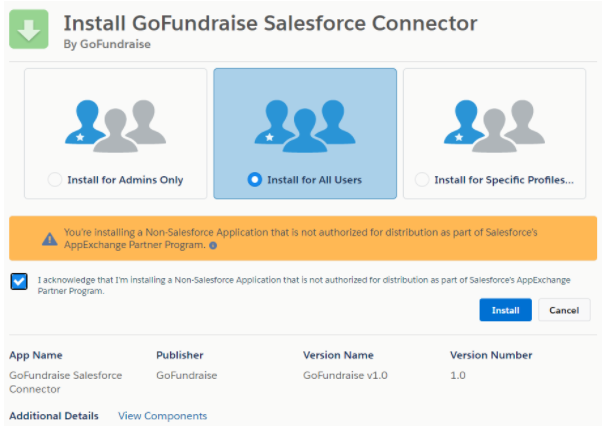Click the orange warning banner message text
Image resolution: width=602 pixels, height=426 pixels.
[301, 238]
